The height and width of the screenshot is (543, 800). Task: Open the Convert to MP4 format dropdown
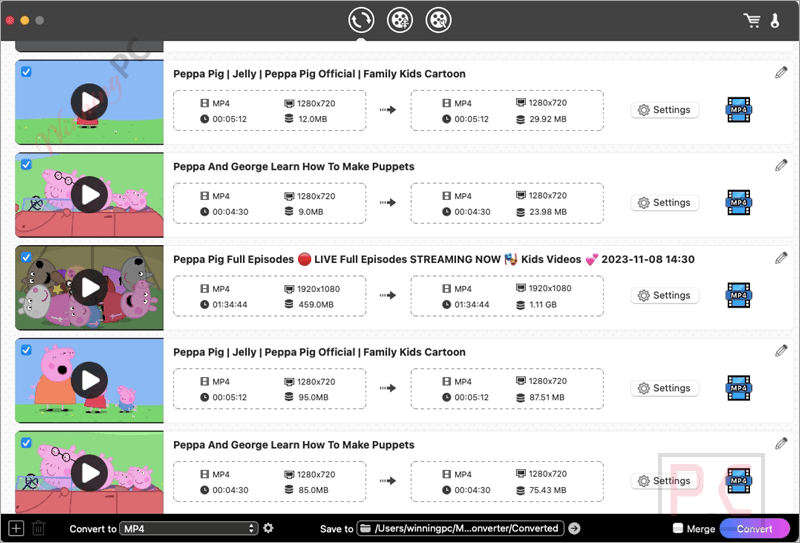pyautogui.click(x=189, y=529)
